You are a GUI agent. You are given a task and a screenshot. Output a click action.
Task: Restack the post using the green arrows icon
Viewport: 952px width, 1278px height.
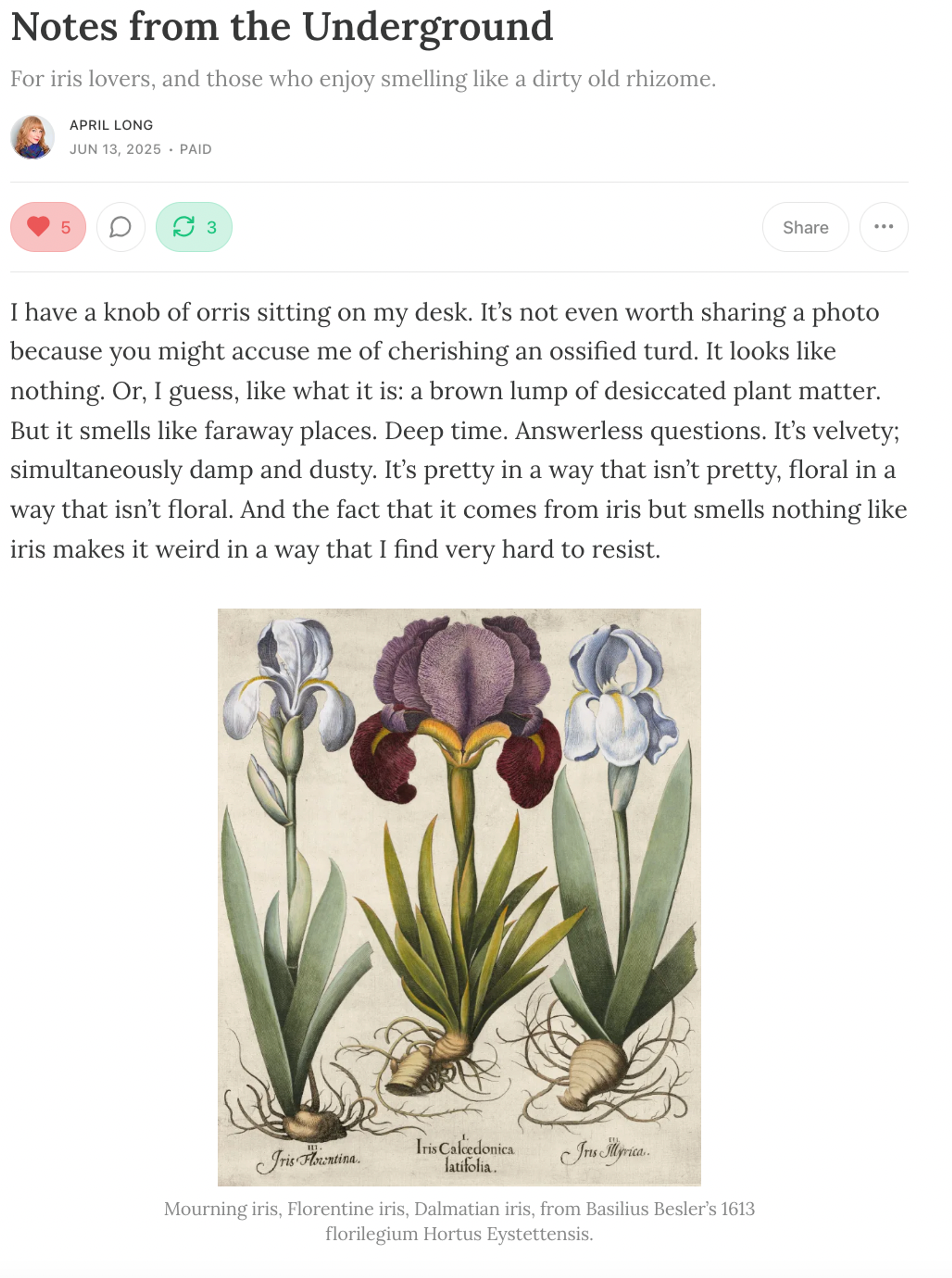pyautogui.click(x=194, y=227)
